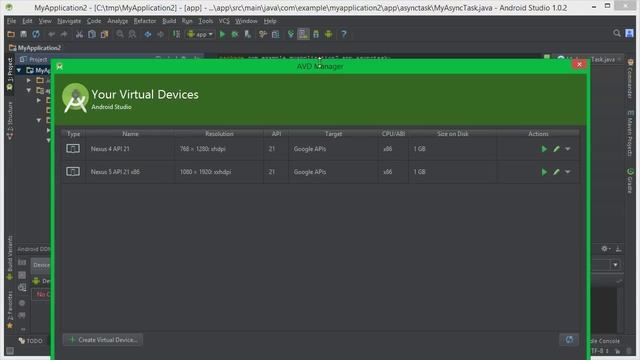Open more actions dropdown for Nexus 5 API 21 x86
The image size is (640, 360).
coord(567,172)
